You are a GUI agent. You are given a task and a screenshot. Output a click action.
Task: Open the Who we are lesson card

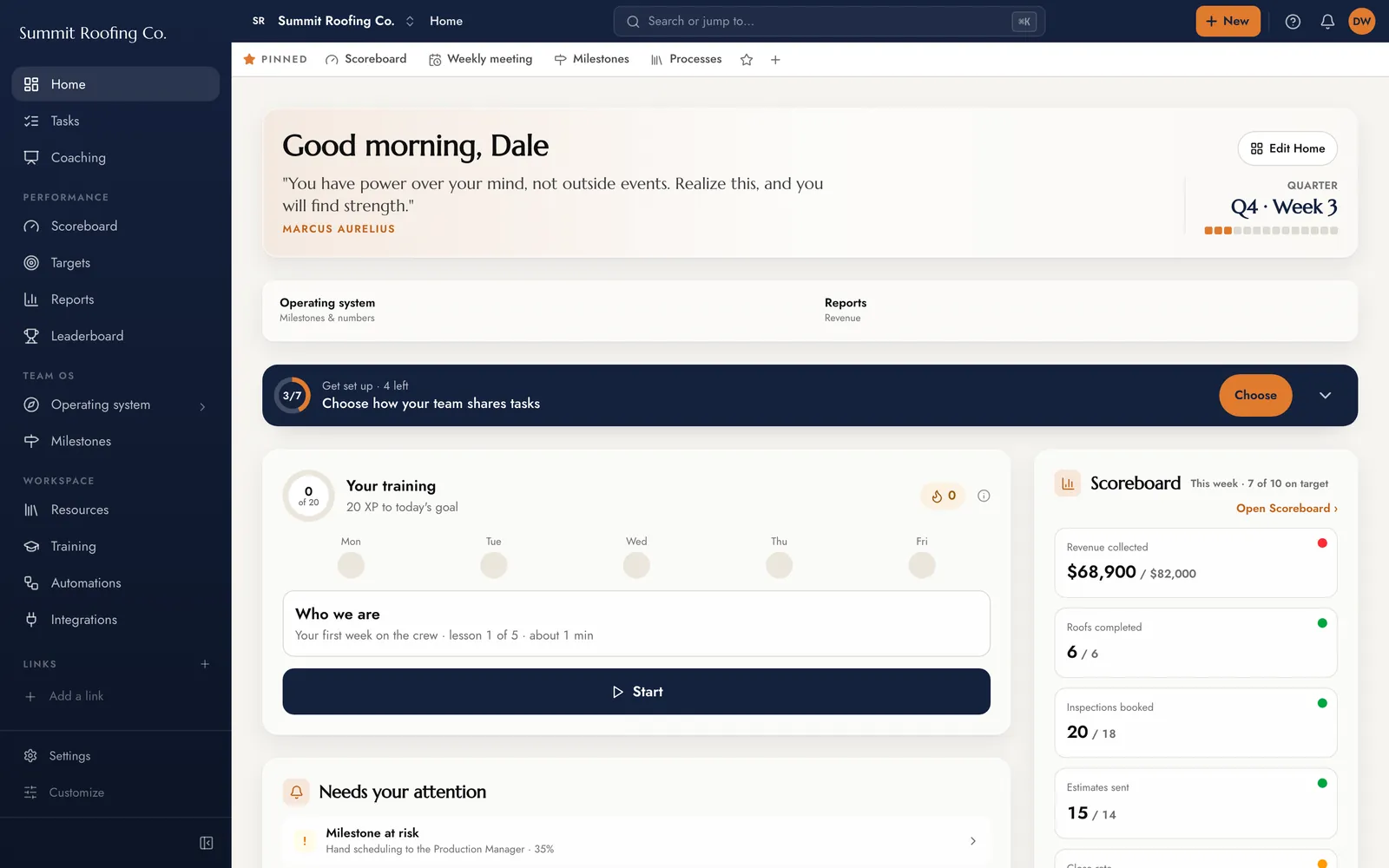click(636, 623)
